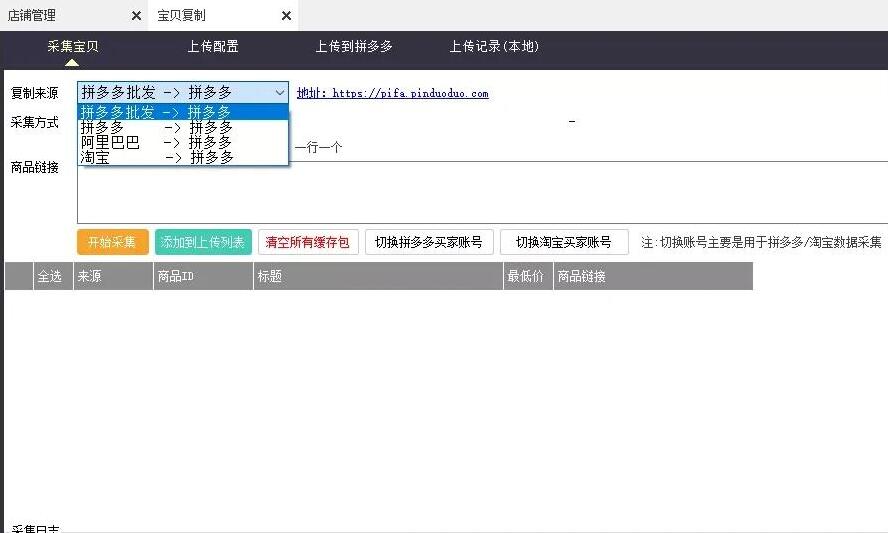Open the 采集宝贝 section
Viewport: 888px width, 533px height.
(x=72, y=46)
